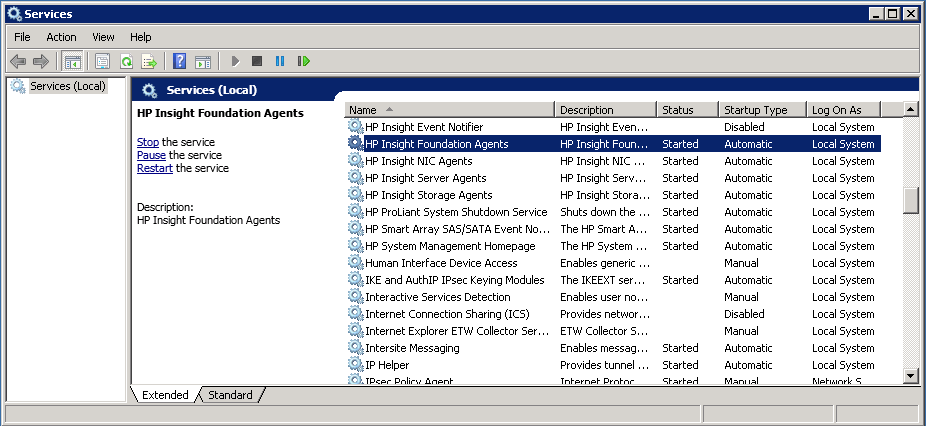926x426 pixels.
Task: Click gear icon of IP Helper service
Action: click(355, 365)
